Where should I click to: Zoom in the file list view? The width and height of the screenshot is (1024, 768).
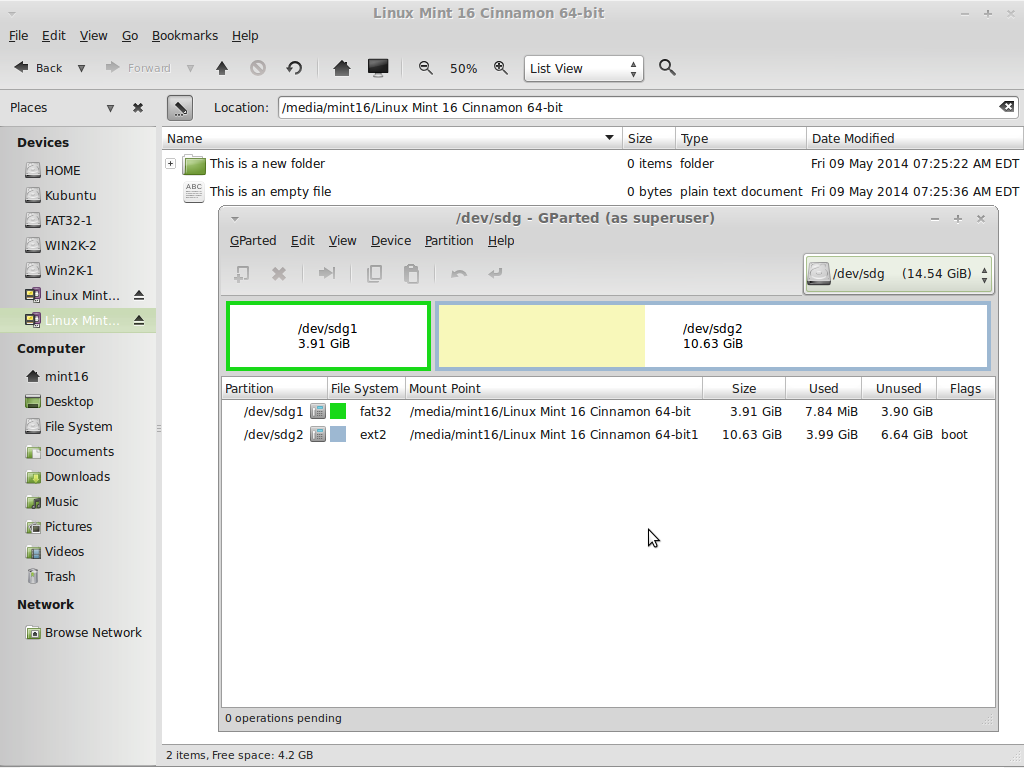[x=501, y=68]
